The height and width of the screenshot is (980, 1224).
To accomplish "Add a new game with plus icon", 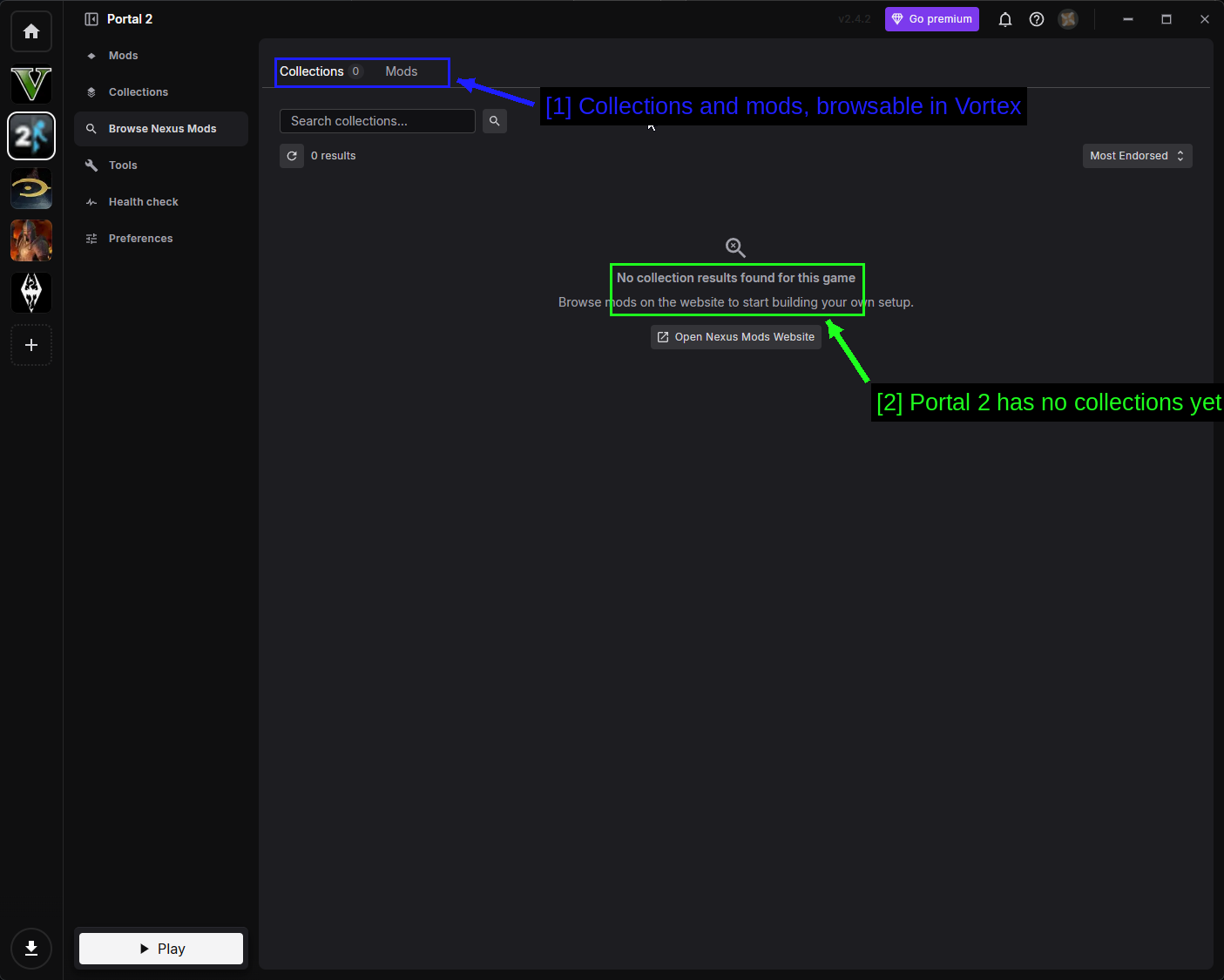I will pos(31,345).
